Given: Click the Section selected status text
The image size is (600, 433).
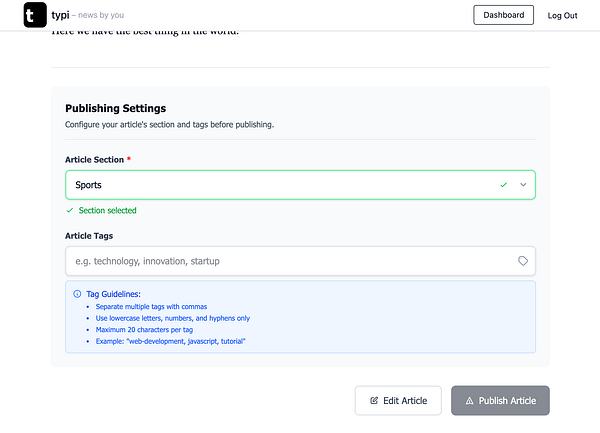Looking at the screenshot, I should tap(107, 211).
